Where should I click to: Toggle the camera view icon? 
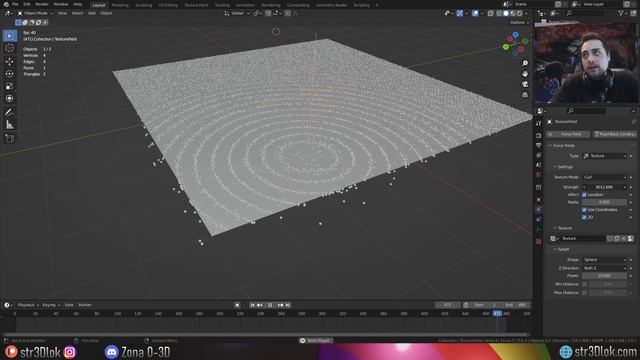pos(525,84)
